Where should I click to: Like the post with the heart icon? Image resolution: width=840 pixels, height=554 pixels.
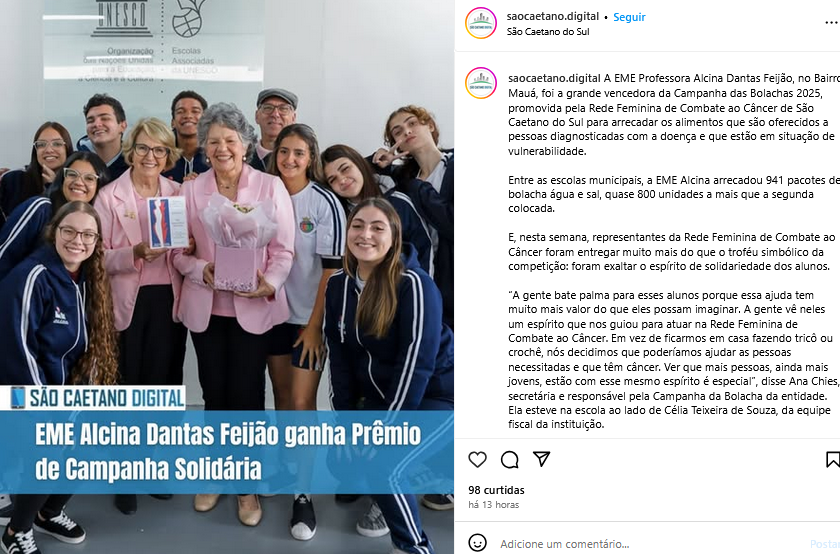pos(477,460)
